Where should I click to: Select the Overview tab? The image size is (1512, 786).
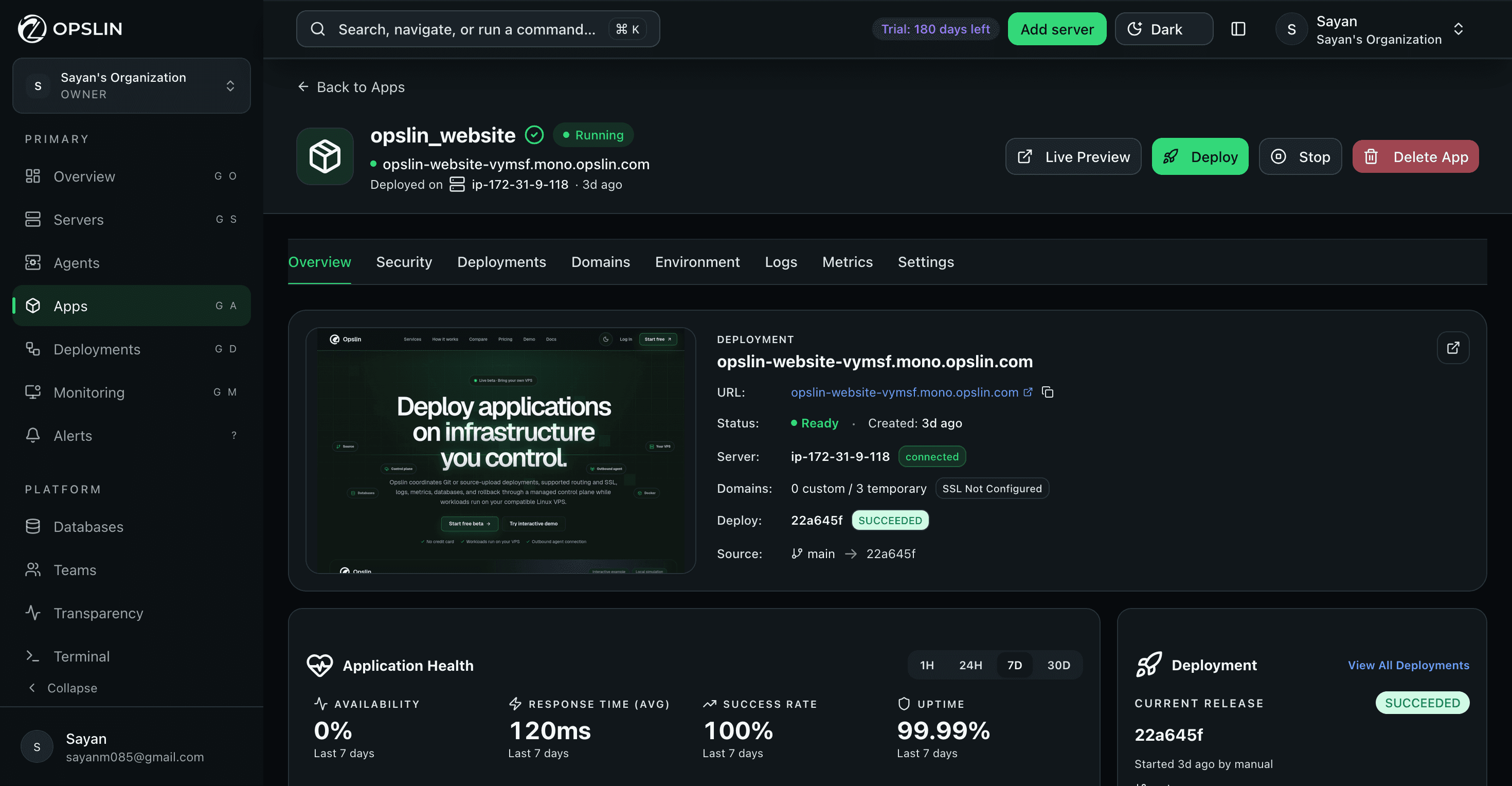pos(319,262)
